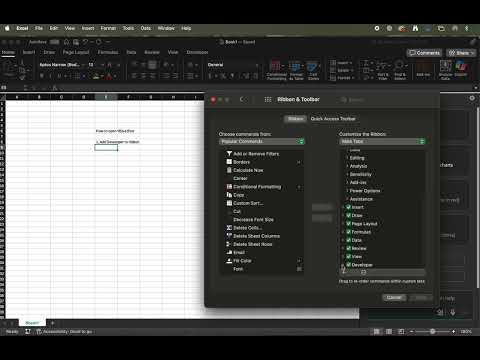This screenshot has width=480, height=360.
Task: Uncheck the Data tab checkbox
Action: tap(348, 240)
